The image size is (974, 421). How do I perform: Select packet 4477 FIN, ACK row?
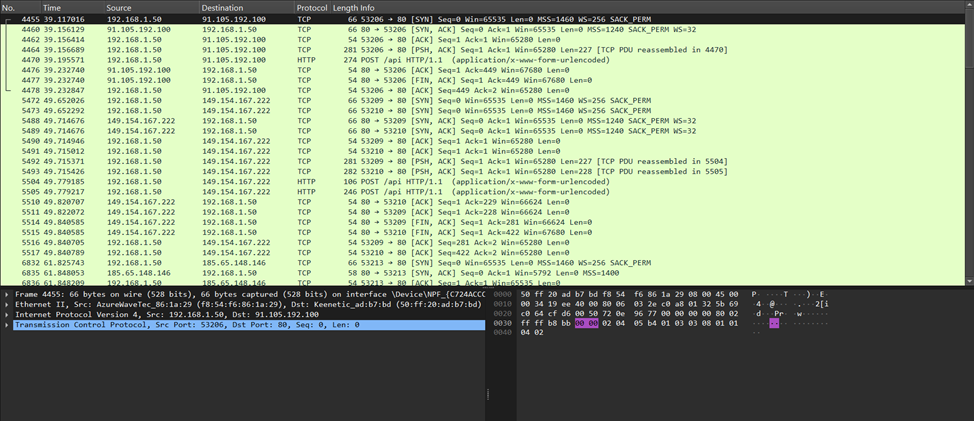[300, 79]
